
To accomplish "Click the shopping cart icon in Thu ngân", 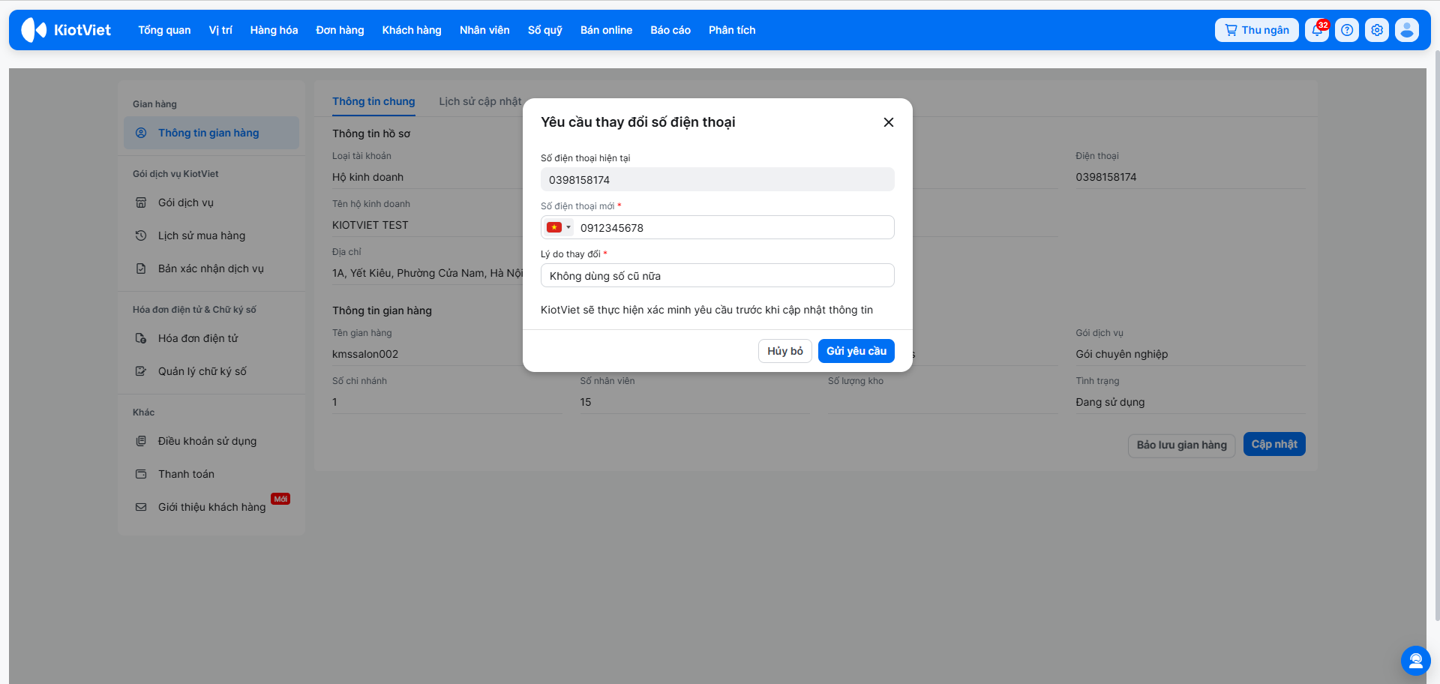I will point(1231,30).
